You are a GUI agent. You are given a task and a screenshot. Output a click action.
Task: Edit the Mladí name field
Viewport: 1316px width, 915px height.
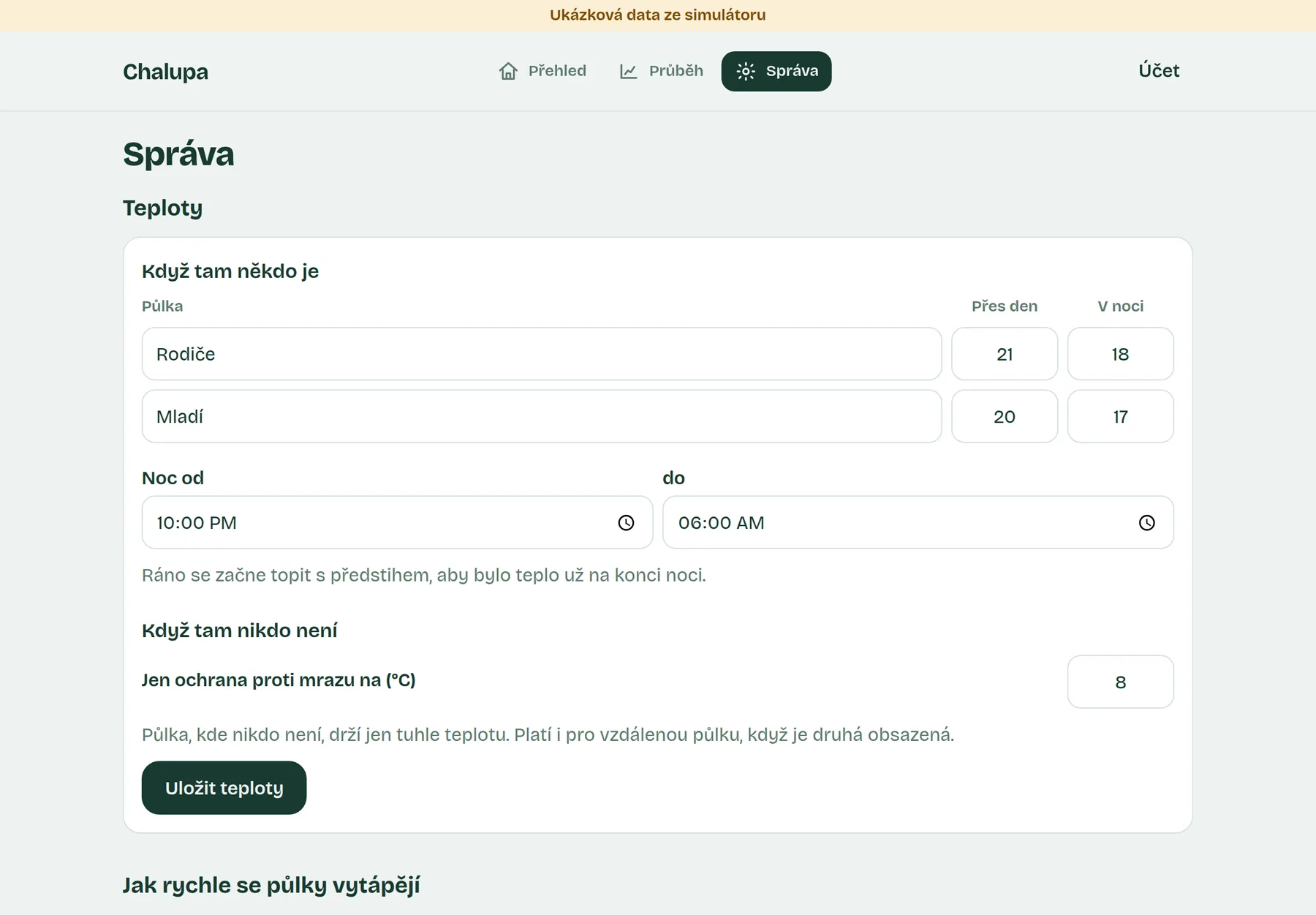point(542,416)
